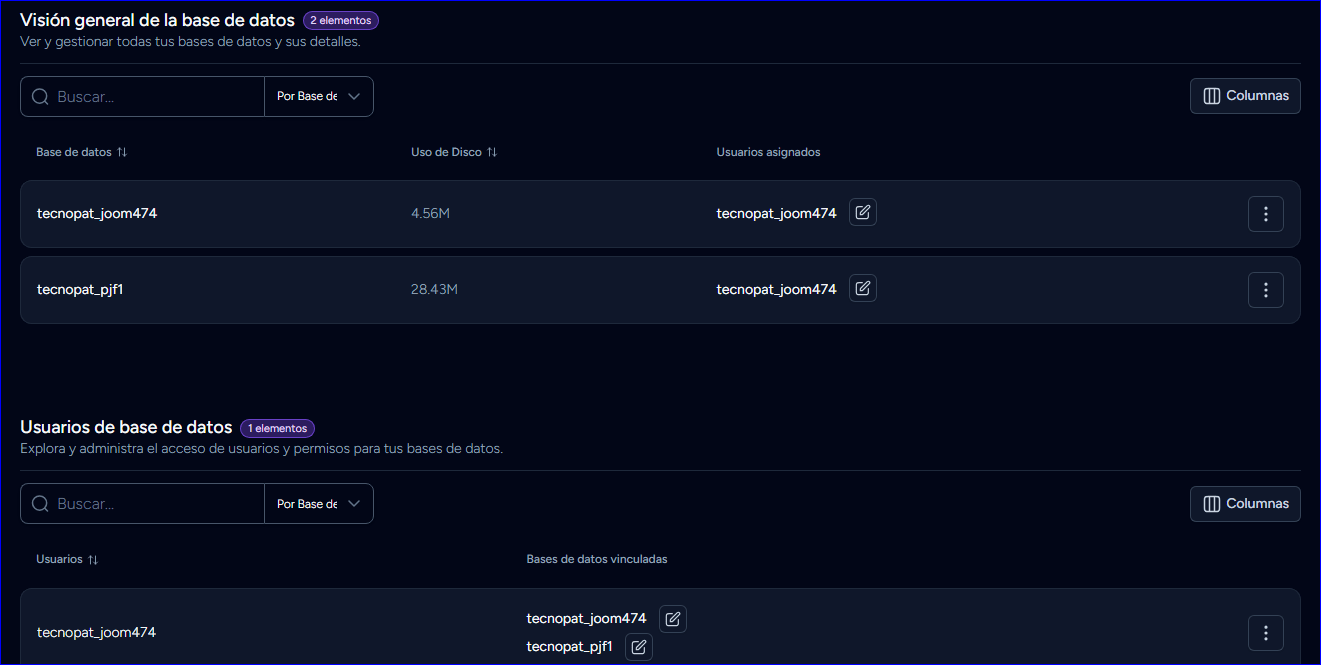Screen dimensions: 1321x665
Task: Click the "2 elementos" badge
Action: click(341, 20)
